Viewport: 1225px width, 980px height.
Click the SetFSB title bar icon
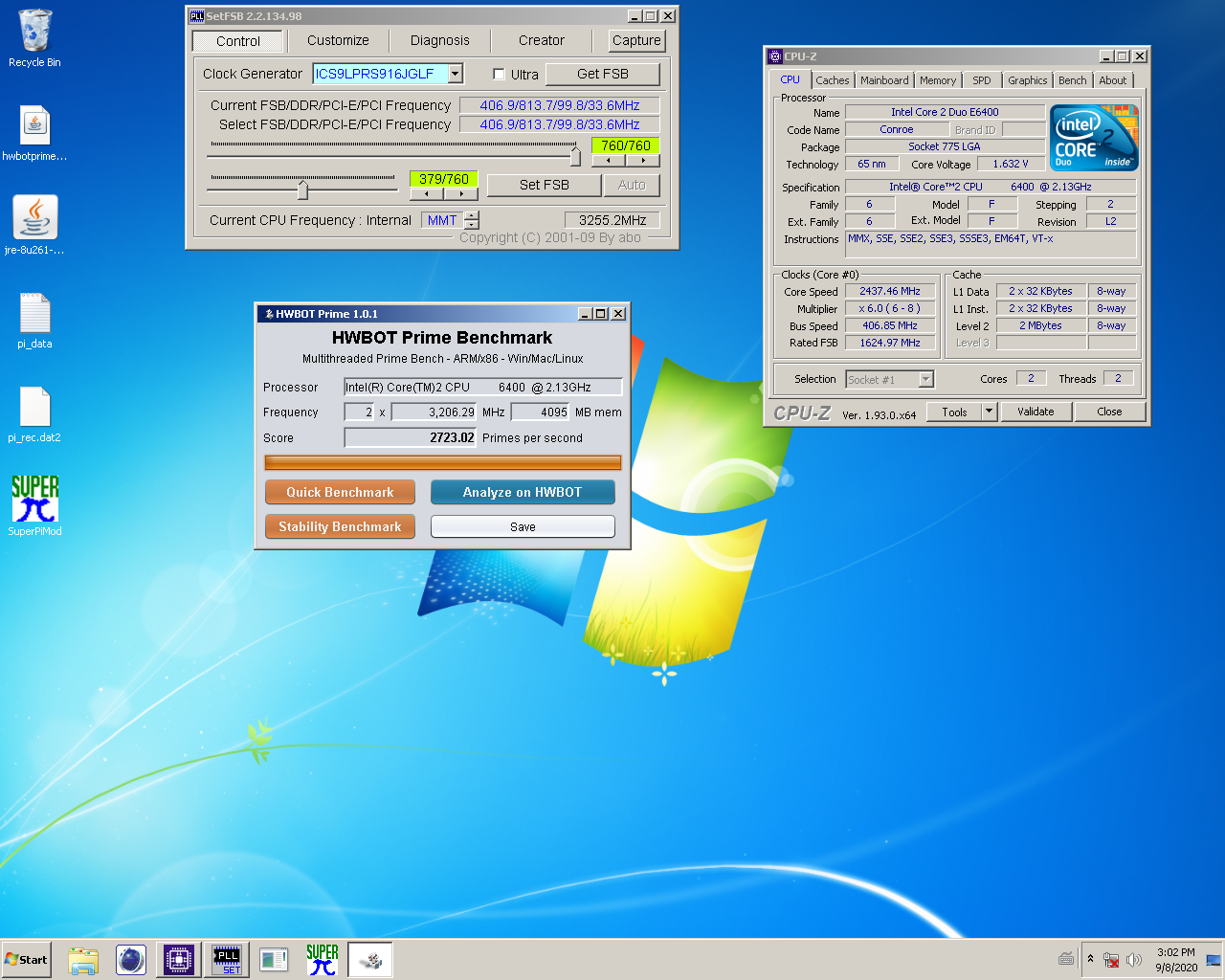click(x=196, y=16)
